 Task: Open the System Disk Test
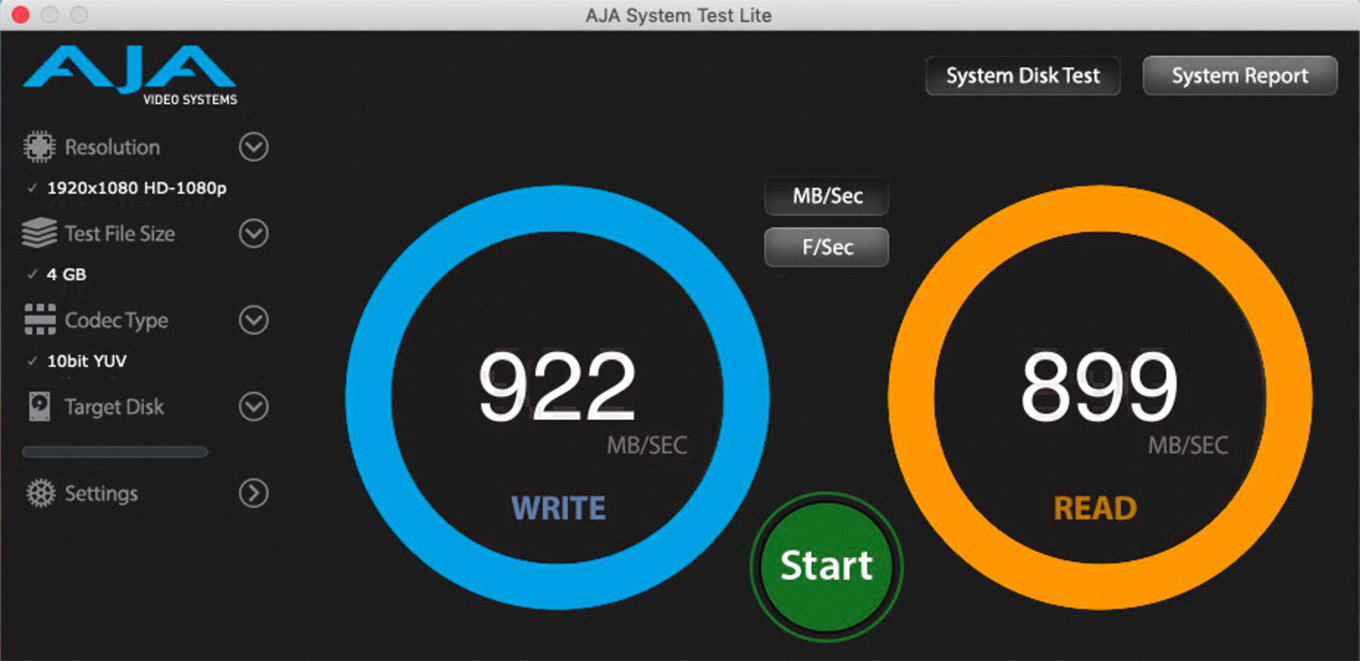(1022, 76)
